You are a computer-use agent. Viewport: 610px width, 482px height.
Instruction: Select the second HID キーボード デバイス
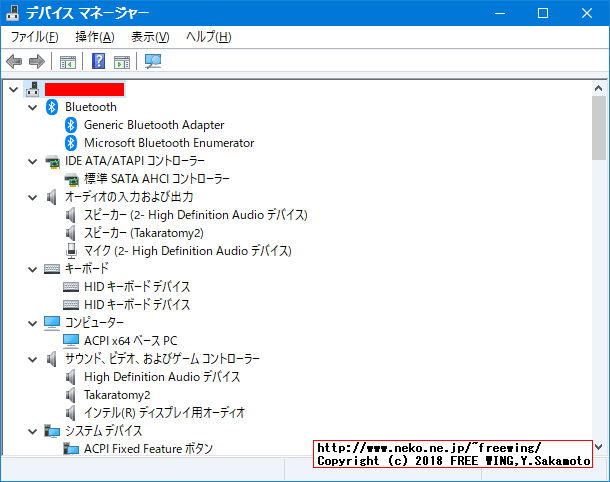pyautogui.click(x=137, y=305)
